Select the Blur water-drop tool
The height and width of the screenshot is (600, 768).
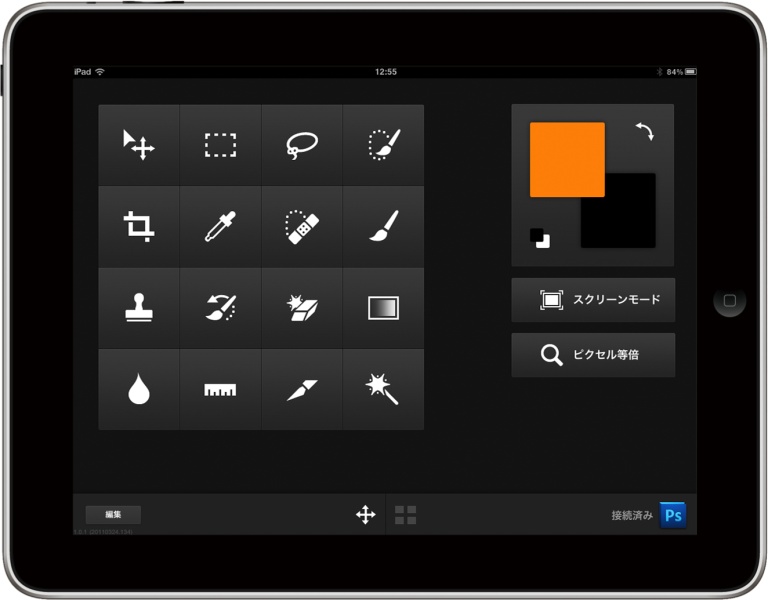(x=139, y=389)
